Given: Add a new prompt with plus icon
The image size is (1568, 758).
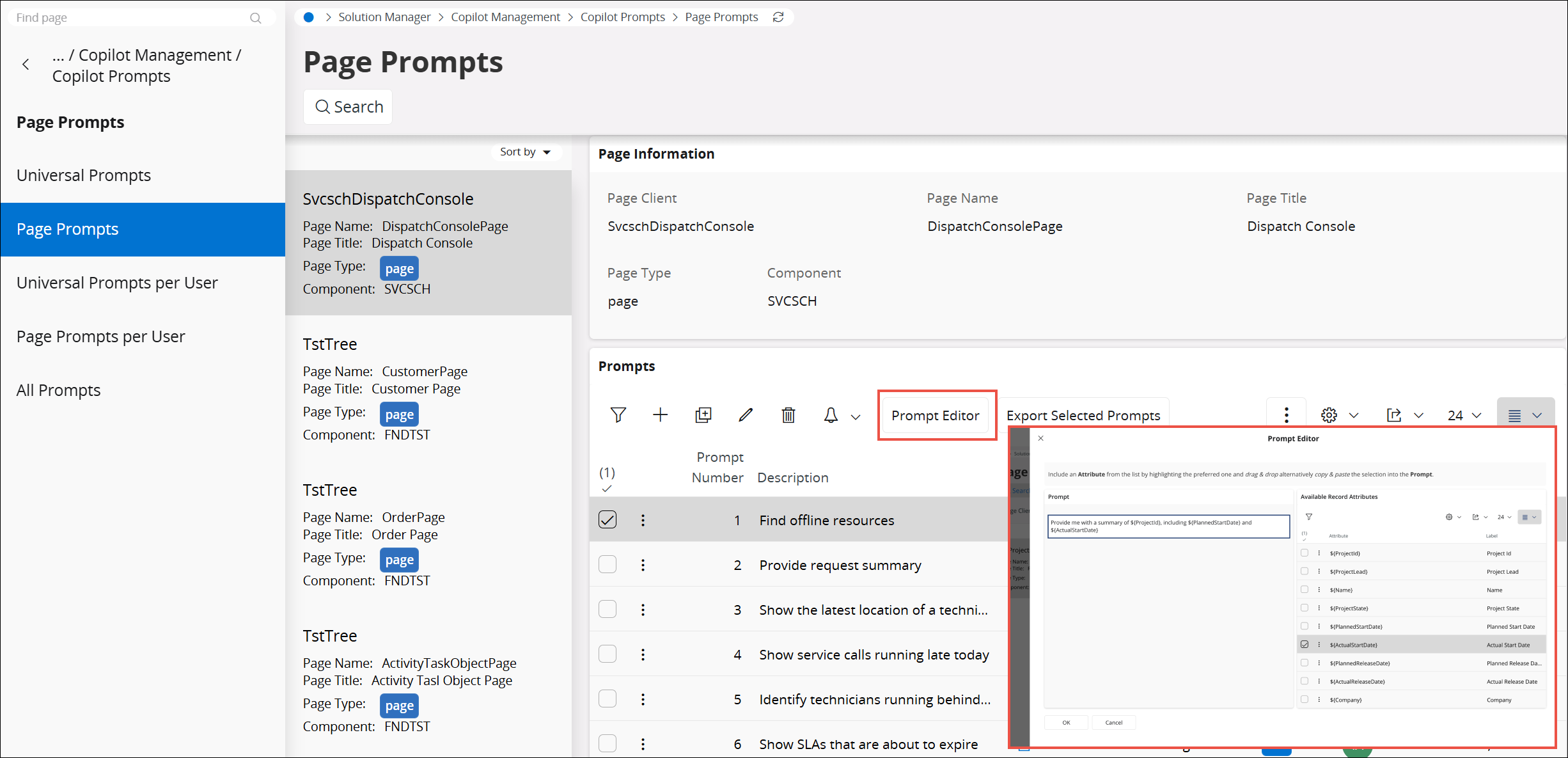Looking at the screenshot, I should pos(660,415).
